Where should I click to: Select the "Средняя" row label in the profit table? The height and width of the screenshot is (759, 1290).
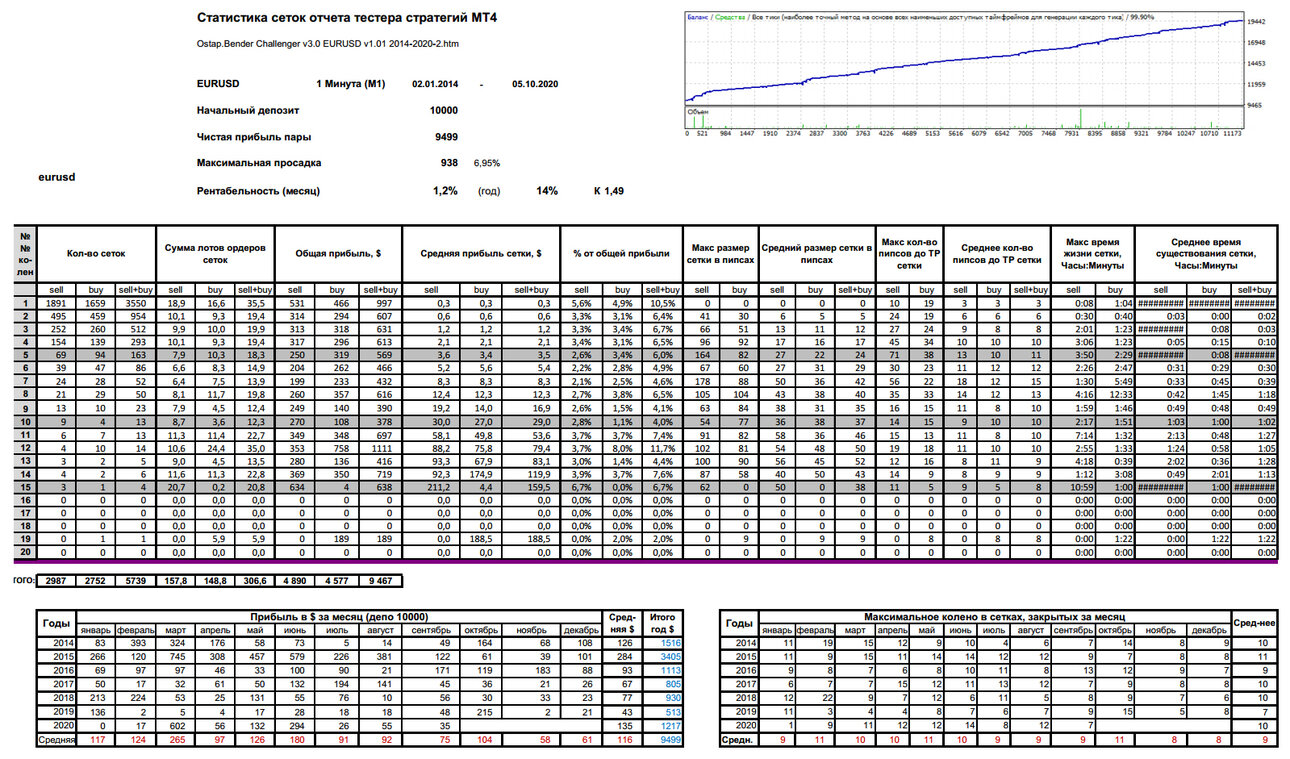pyautogui.click(x=57, y=739)
